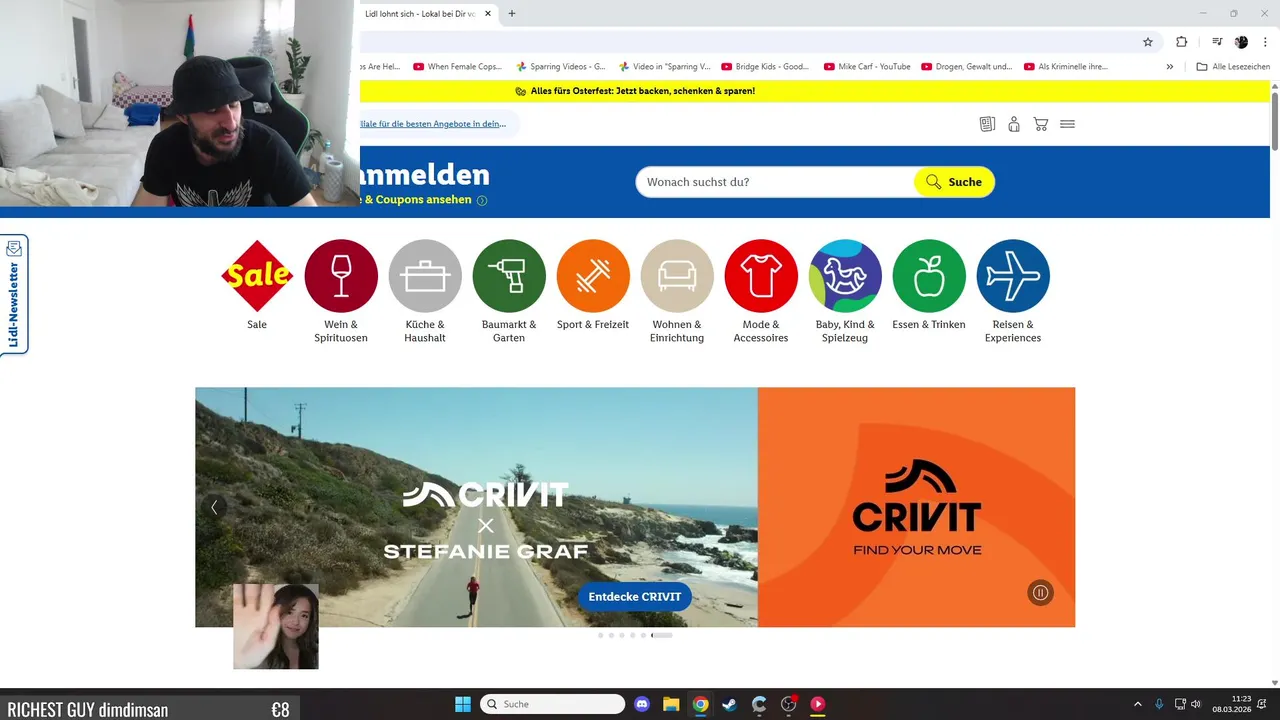Open Steam from the taskbar

point(730,704)
